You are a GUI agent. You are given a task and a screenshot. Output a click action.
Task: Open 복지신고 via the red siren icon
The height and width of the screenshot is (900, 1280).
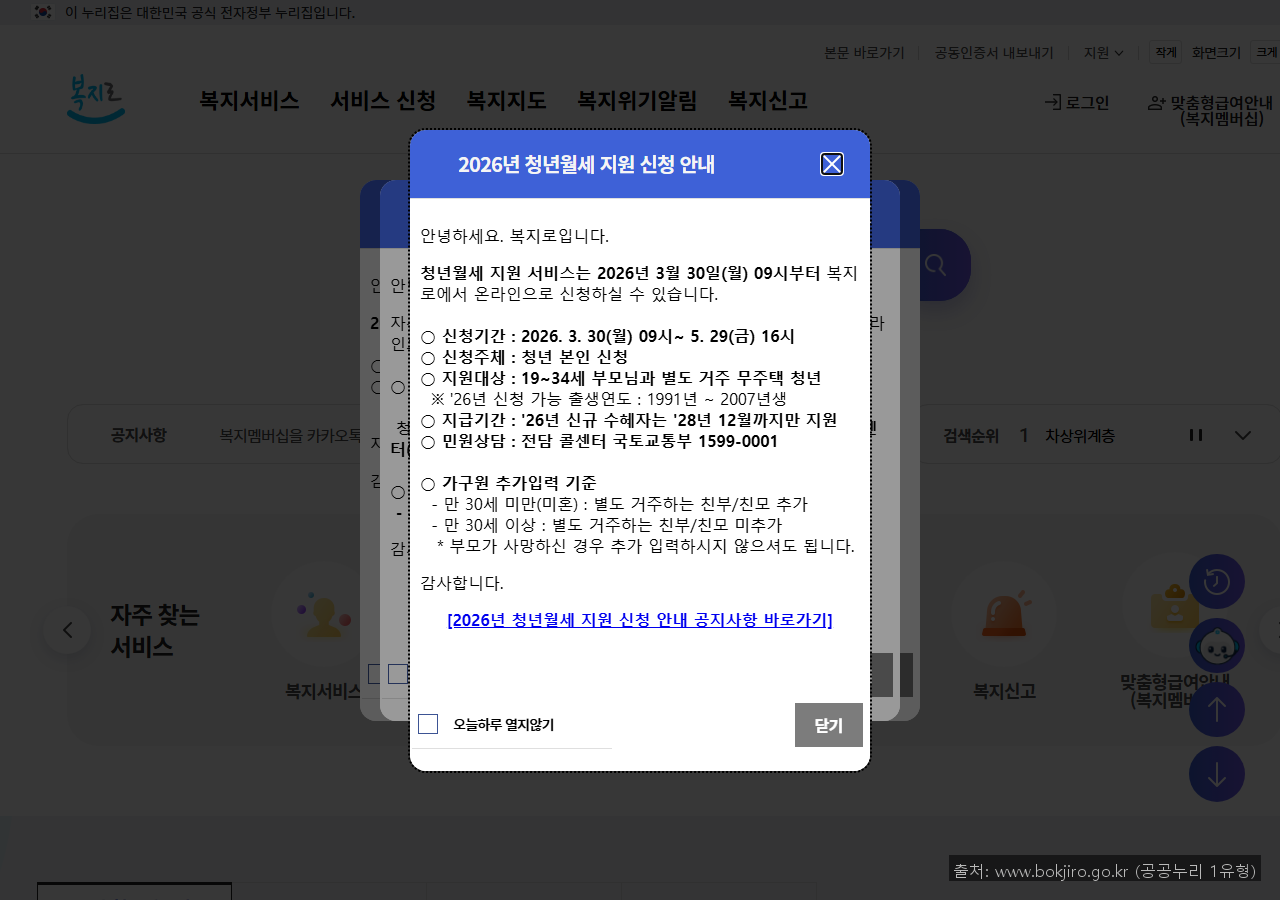point(1003,615)
